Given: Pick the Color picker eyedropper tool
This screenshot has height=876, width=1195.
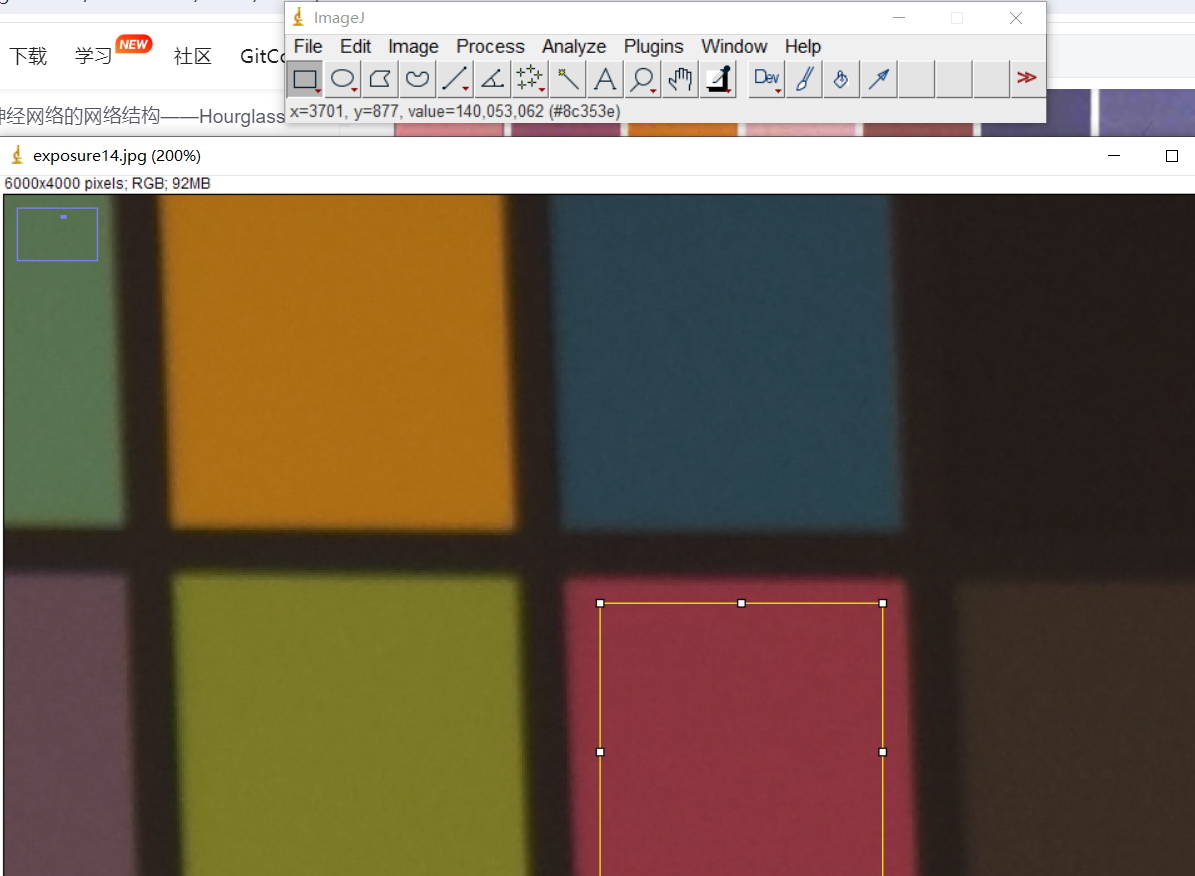Looking at the screenshot, I should tap(717, 79).
